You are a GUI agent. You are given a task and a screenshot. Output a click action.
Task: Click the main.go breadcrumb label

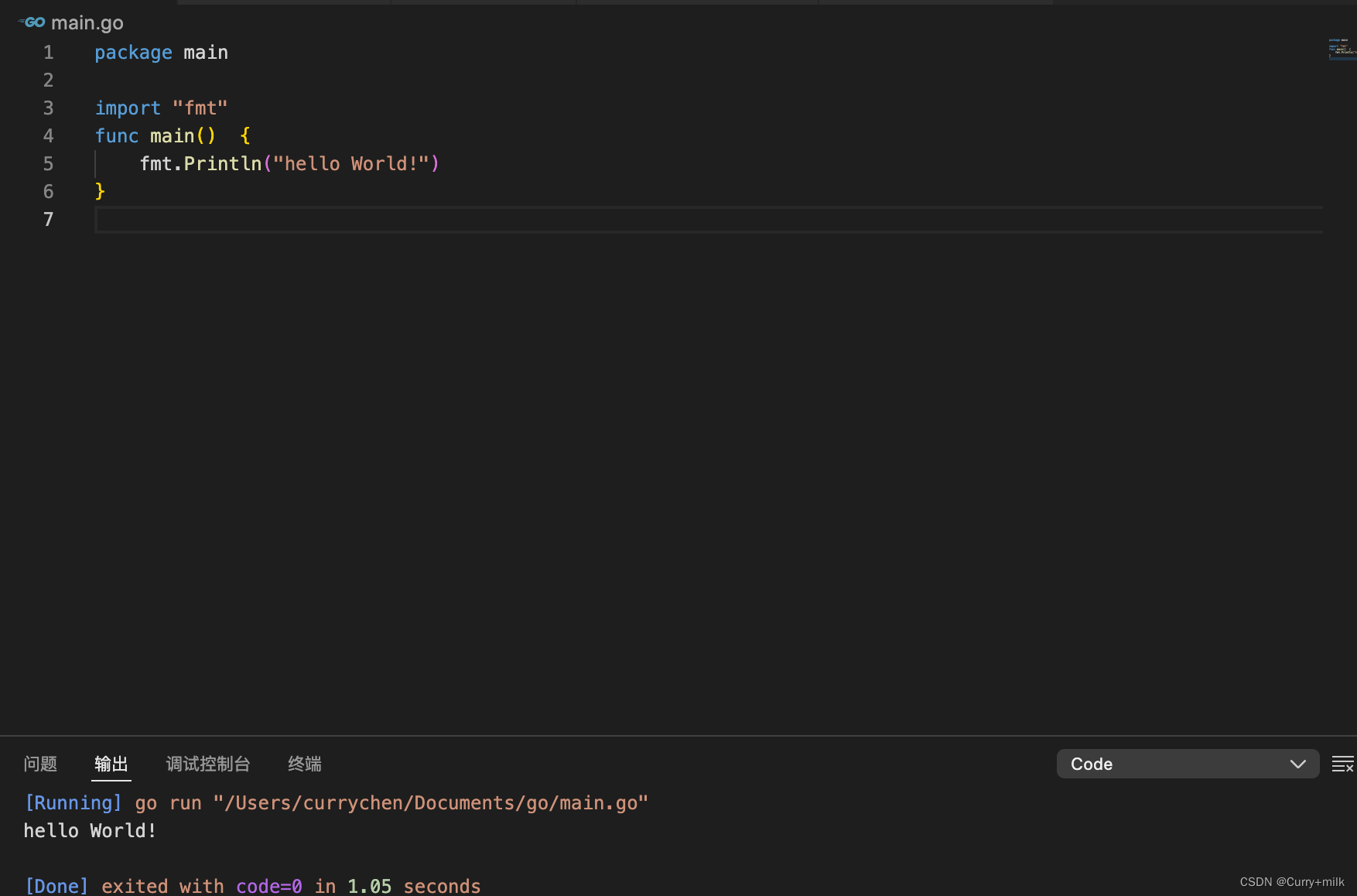(x=87, y=23)
